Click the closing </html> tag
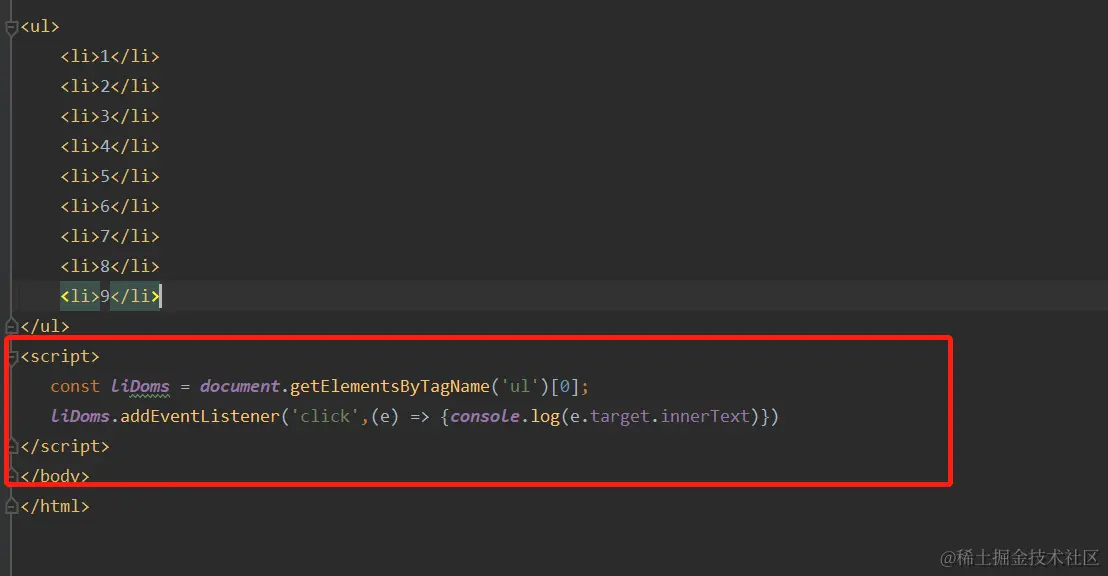The height and width of the screenshot is (576, 1108). 55,506
